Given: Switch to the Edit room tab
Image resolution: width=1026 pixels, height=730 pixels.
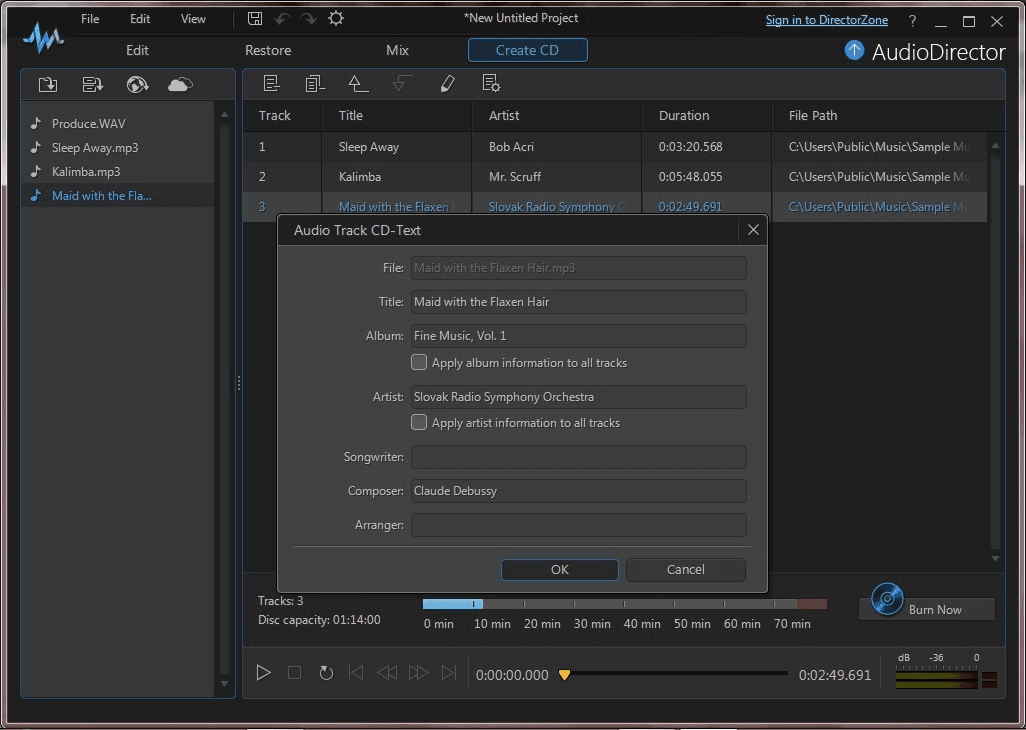Looking at the screenshot, I should 137,50.
